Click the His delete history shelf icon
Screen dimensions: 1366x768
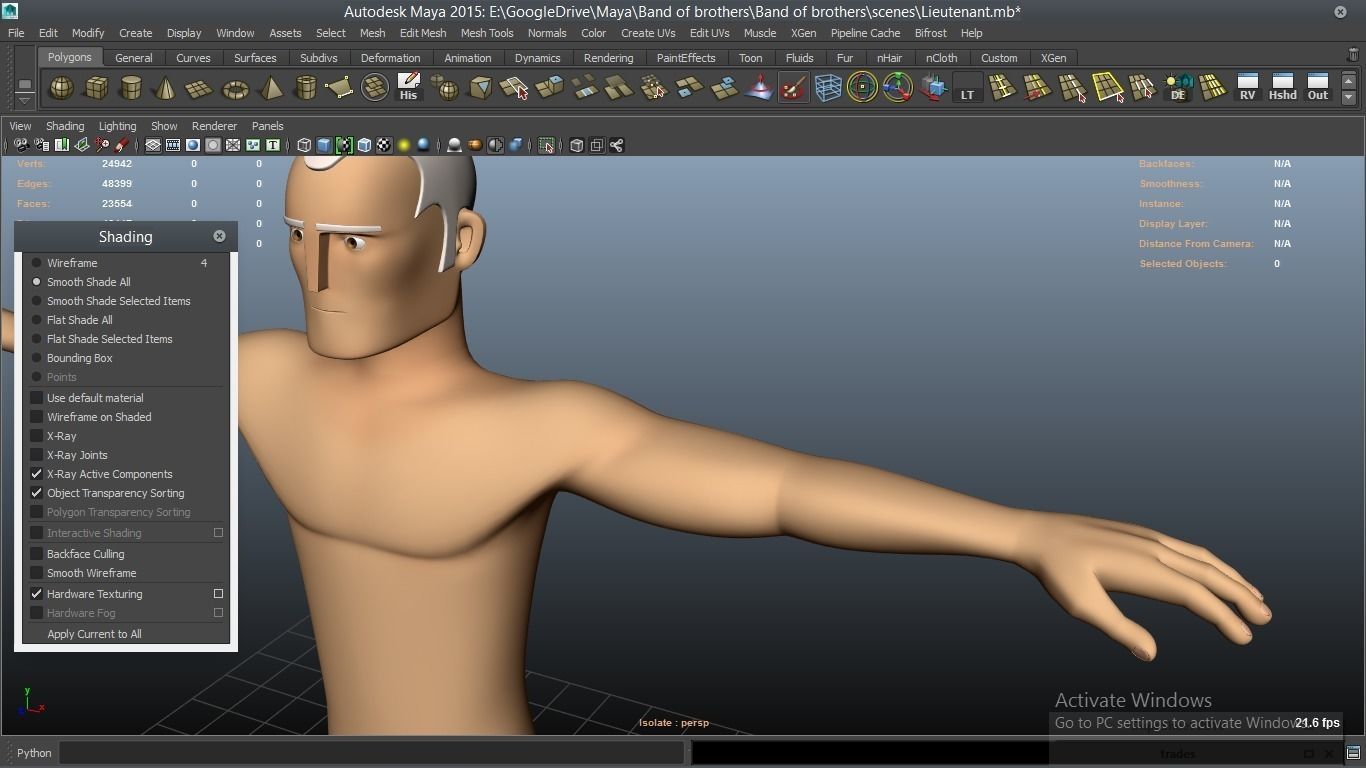pyautogui.click(x=408, y=88)
